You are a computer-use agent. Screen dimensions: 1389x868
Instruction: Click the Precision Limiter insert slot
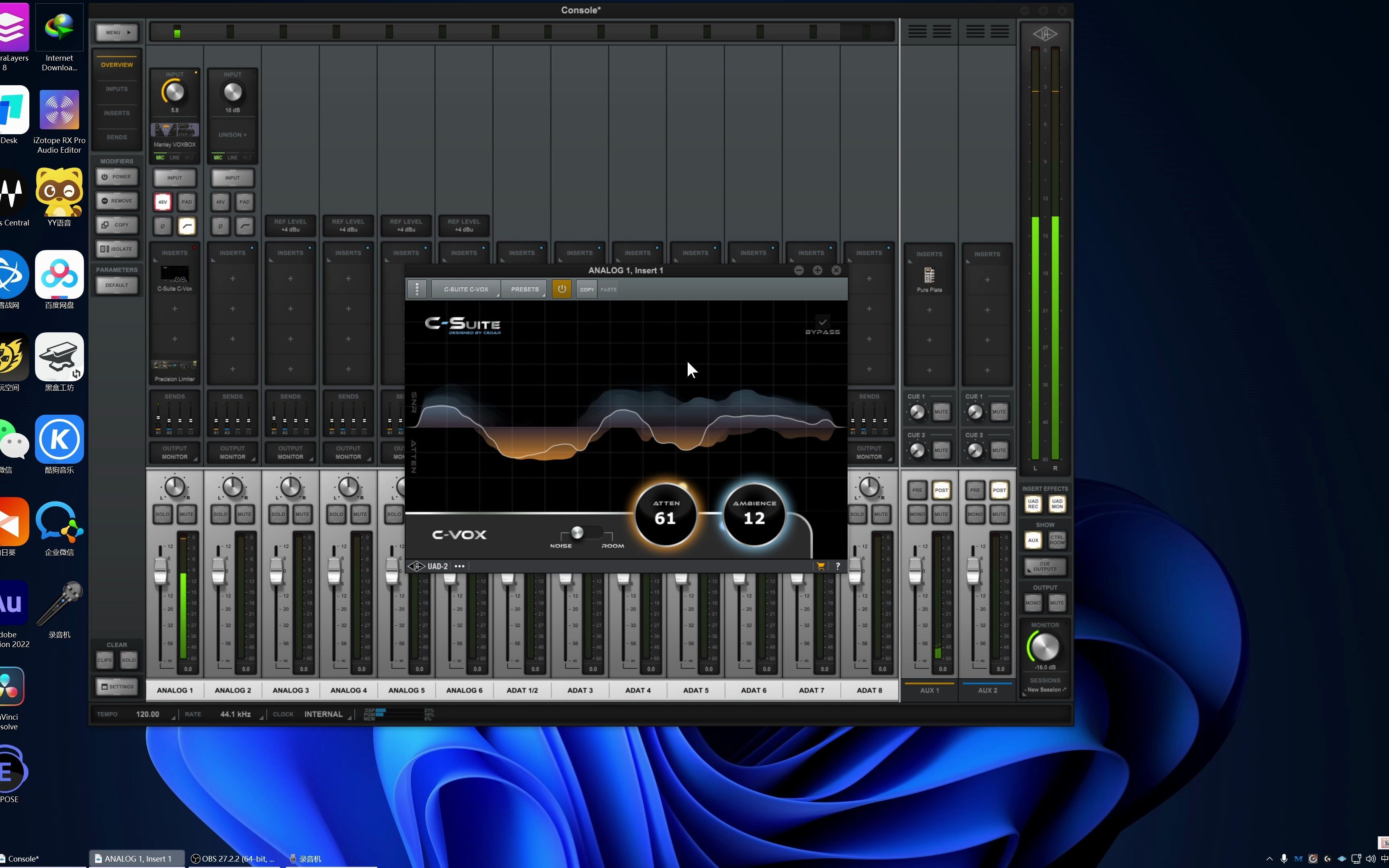tap(175, 370)
